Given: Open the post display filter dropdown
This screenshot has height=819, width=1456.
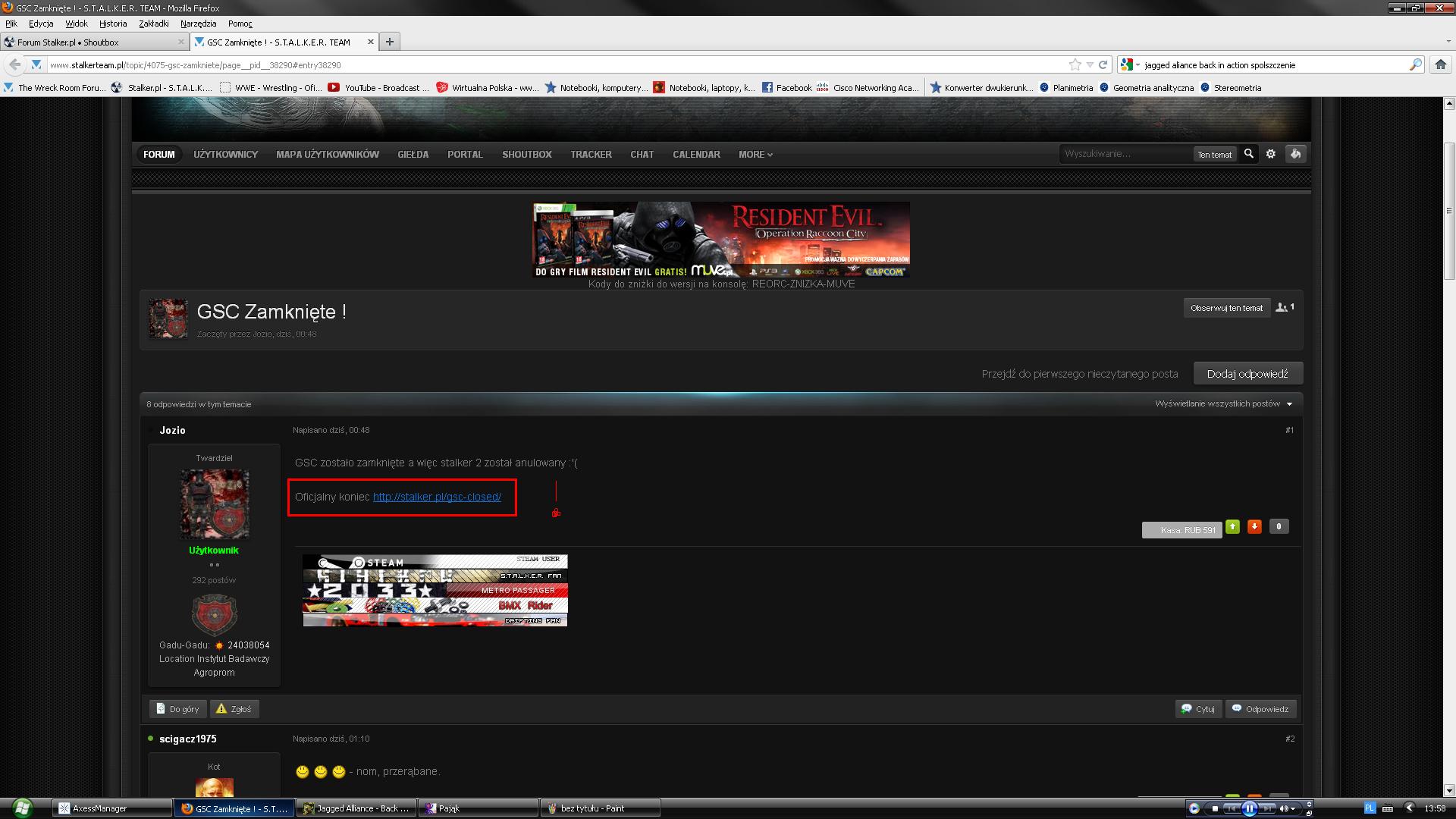Looking at the screenshot, I should (1224, 403).
